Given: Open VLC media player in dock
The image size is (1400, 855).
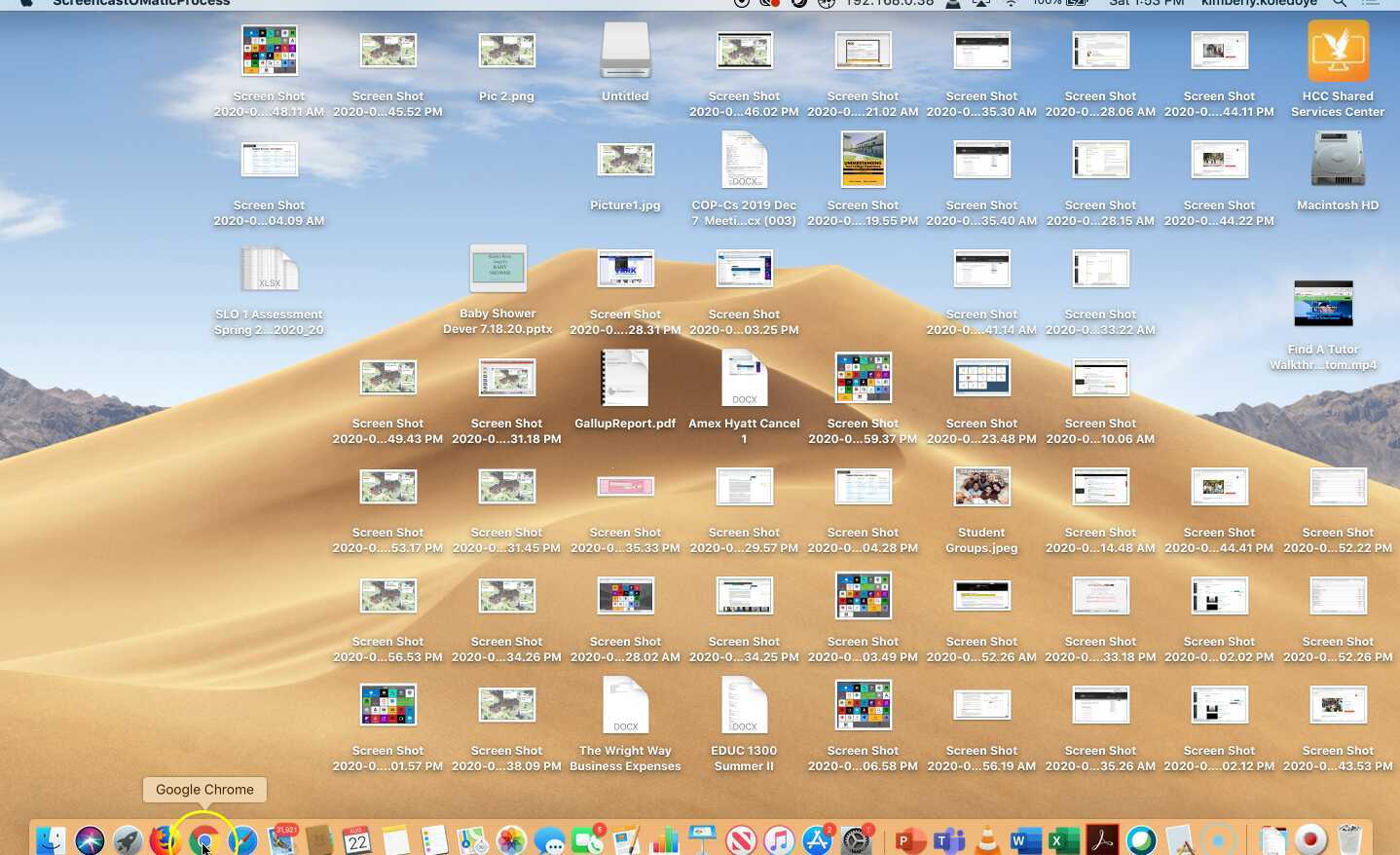Looking at the screenshot, I should pyautogui.click(x=987, y=839).
